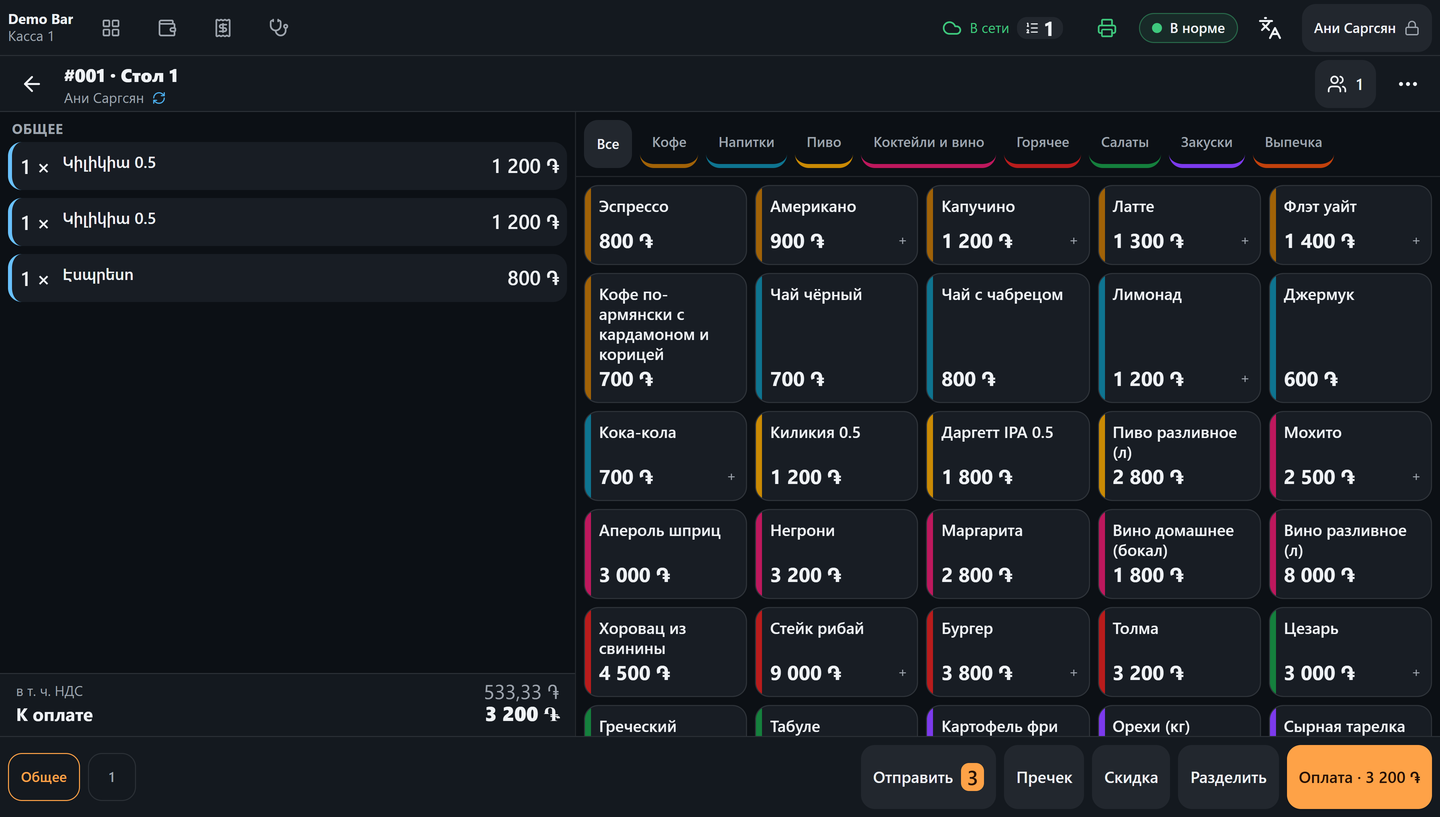
Task: Send order with the Отправить button
Action: (x=928, y=777)
